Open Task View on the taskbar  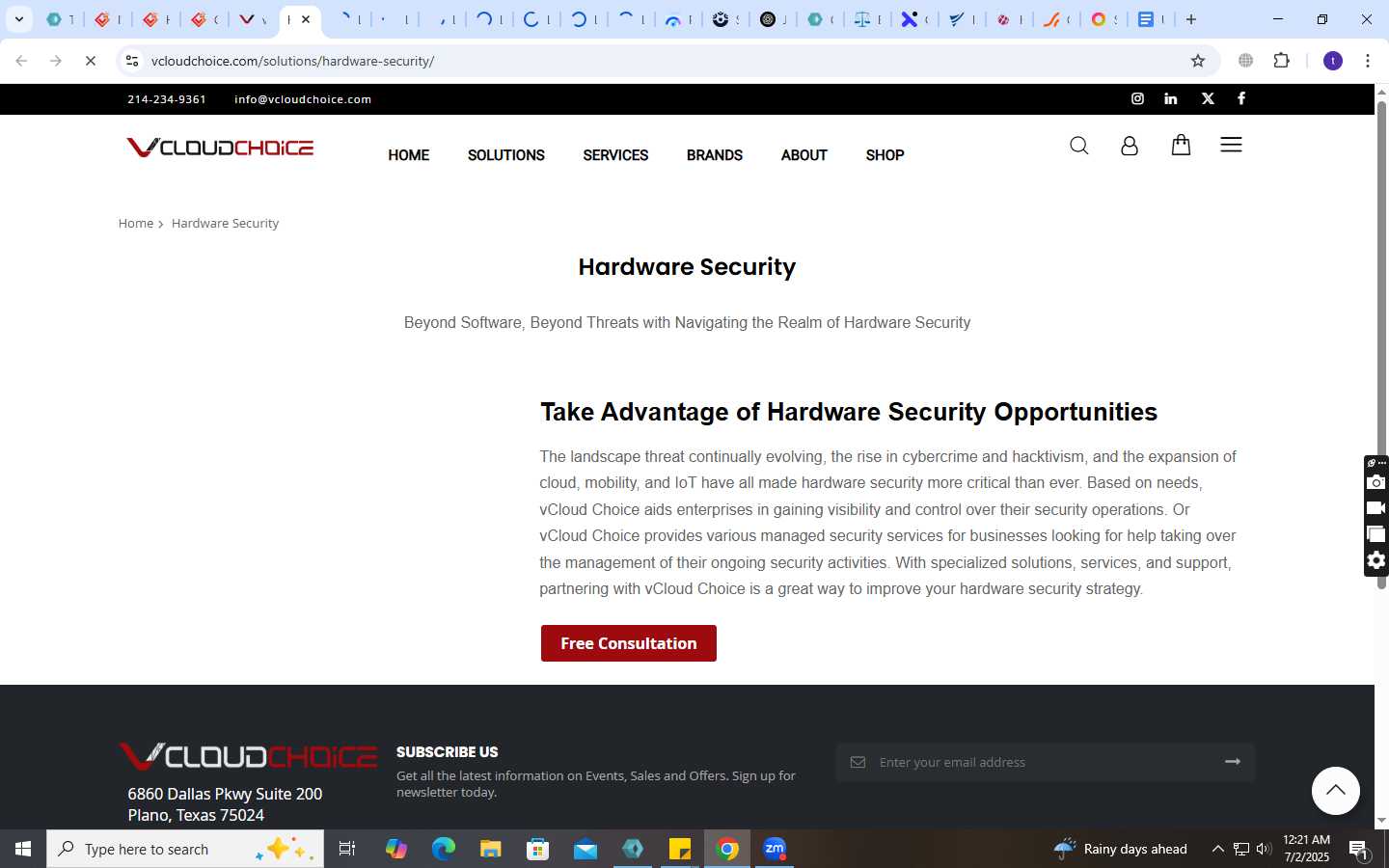coord(347,849)
